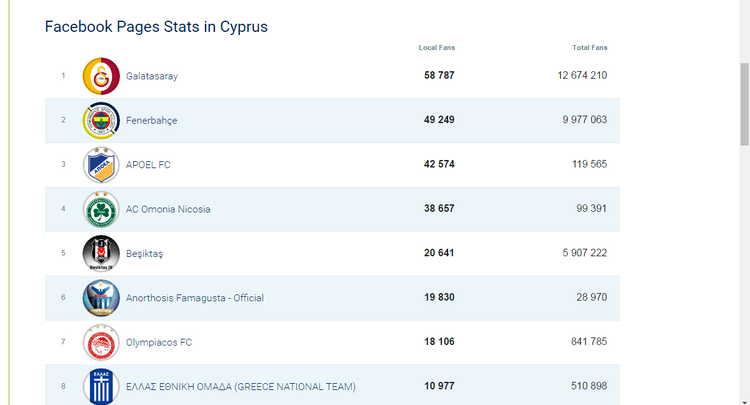Click the Facebook Pages Stats in Cyprus heading

(156, 27)
